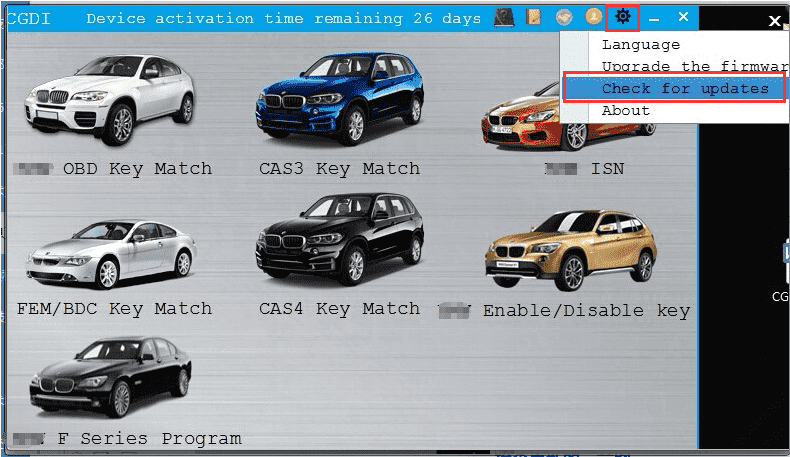Open FEM/BDC Key Match silver car icon
Image resolution: width=790 pixels, height=457 pixels.
pyautogui.click(x=111, y=254)
